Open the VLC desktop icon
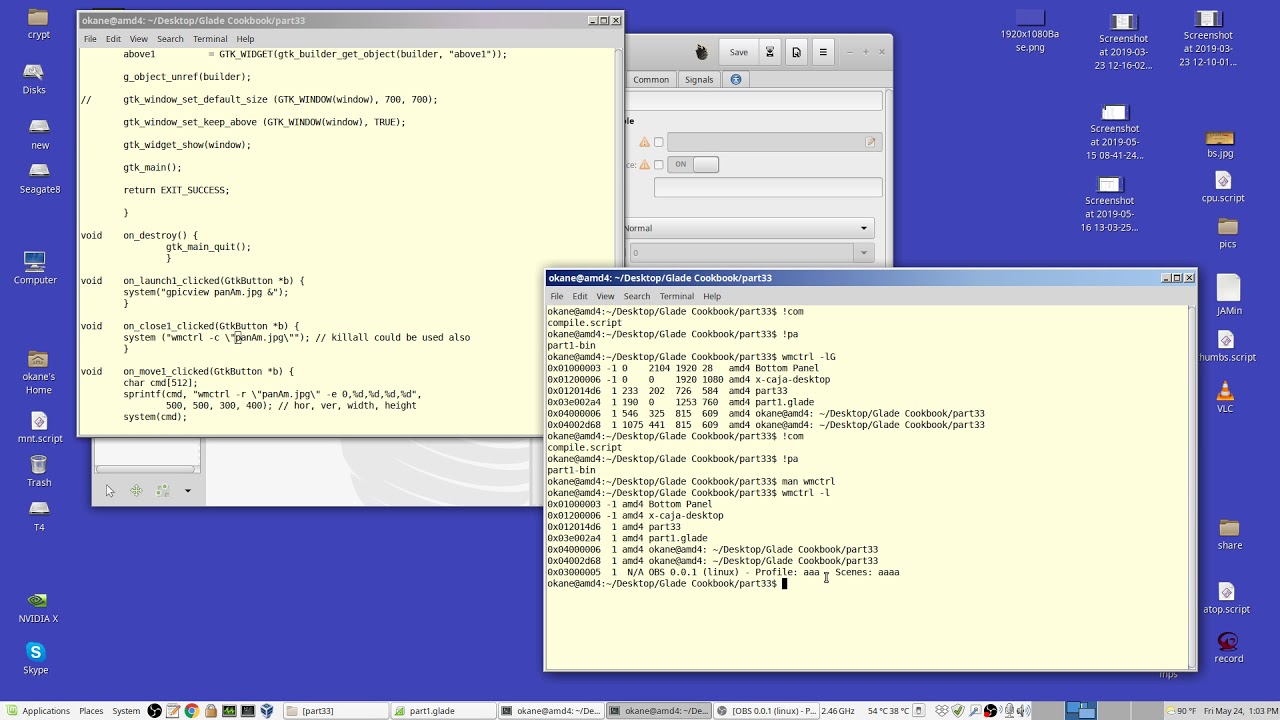 coord(1225,396)
